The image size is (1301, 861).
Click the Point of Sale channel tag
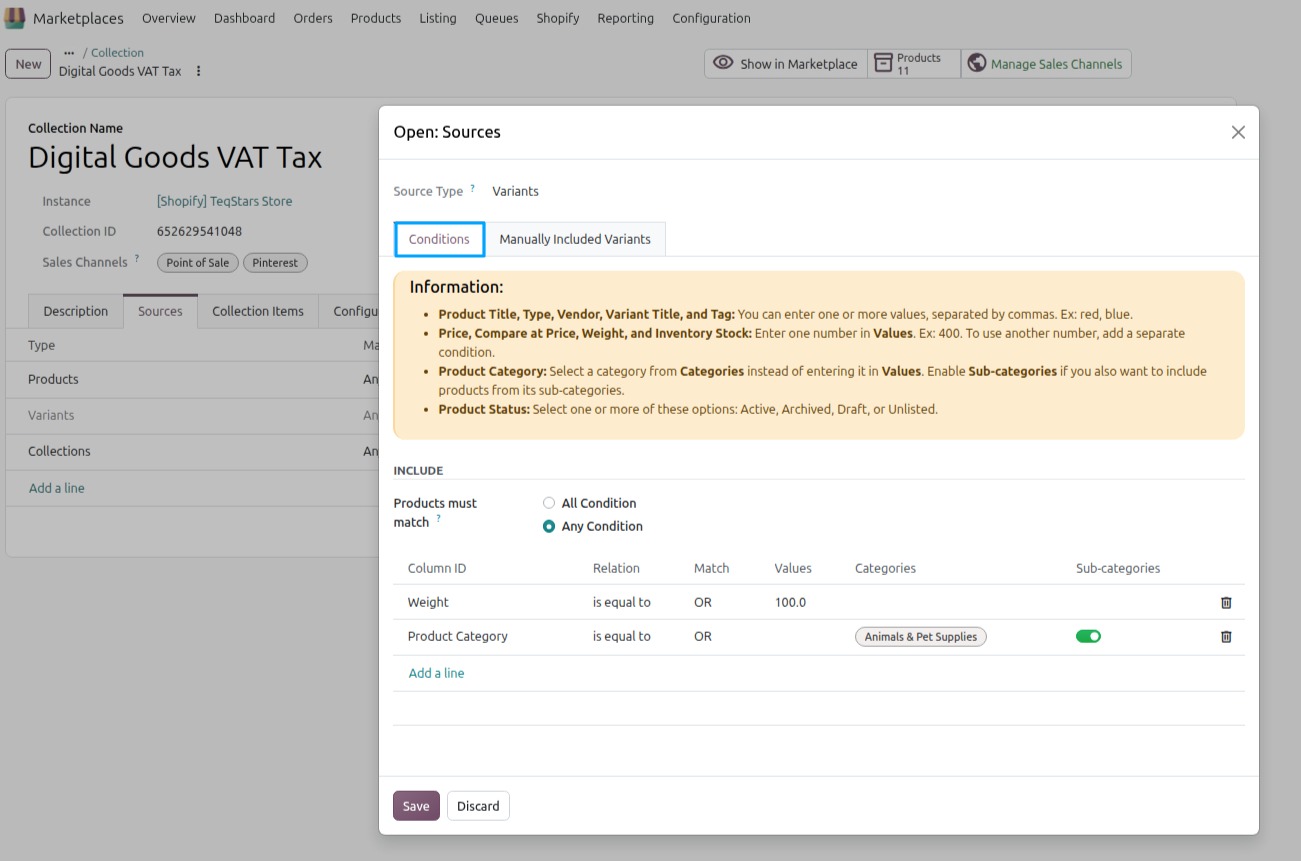pyautogui.click(x=198, y=263)
